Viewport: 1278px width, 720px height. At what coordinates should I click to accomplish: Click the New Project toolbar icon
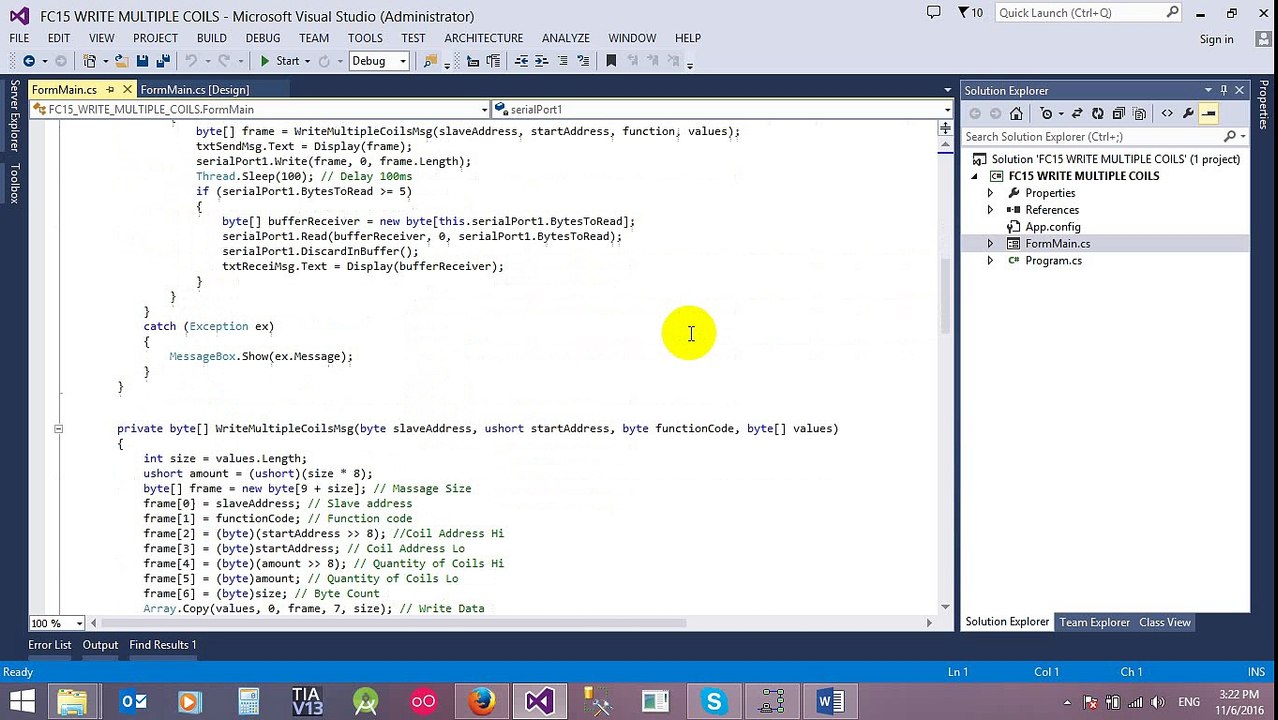[x=90, y=61]
